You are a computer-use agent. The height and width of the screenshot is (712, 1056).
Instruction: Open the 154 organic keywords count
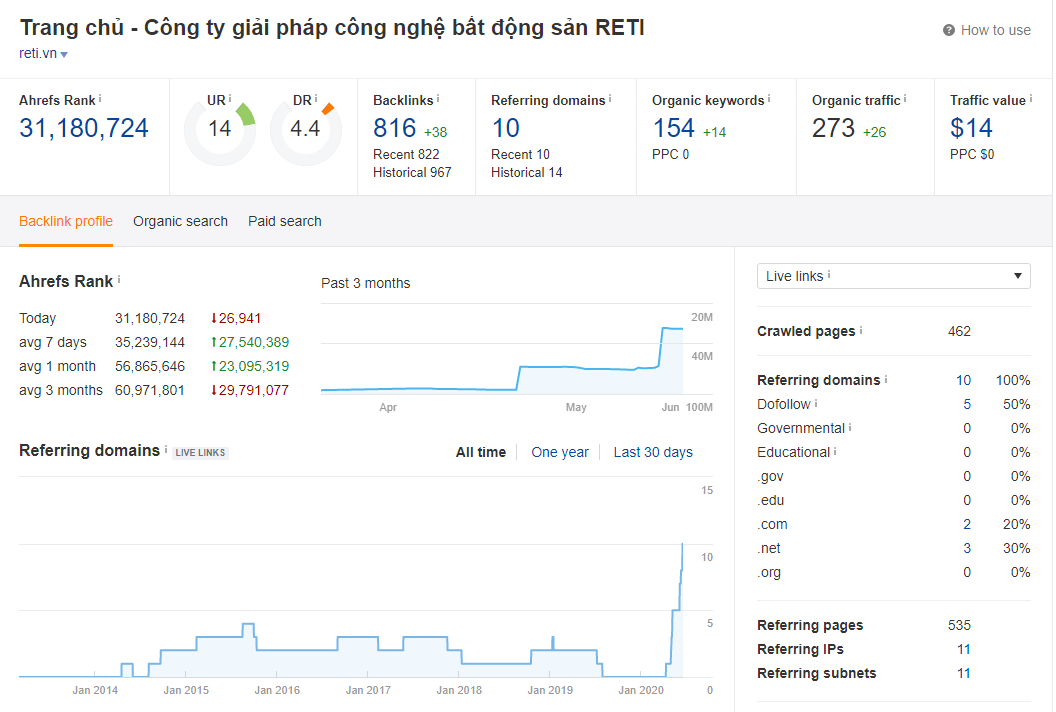tap(673, 128)
